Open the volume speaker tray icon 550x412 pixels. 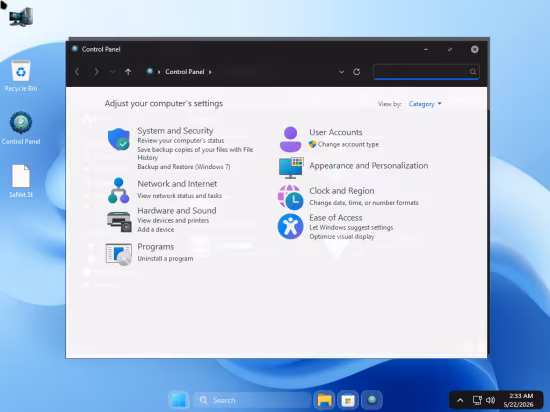click(490, 400)
